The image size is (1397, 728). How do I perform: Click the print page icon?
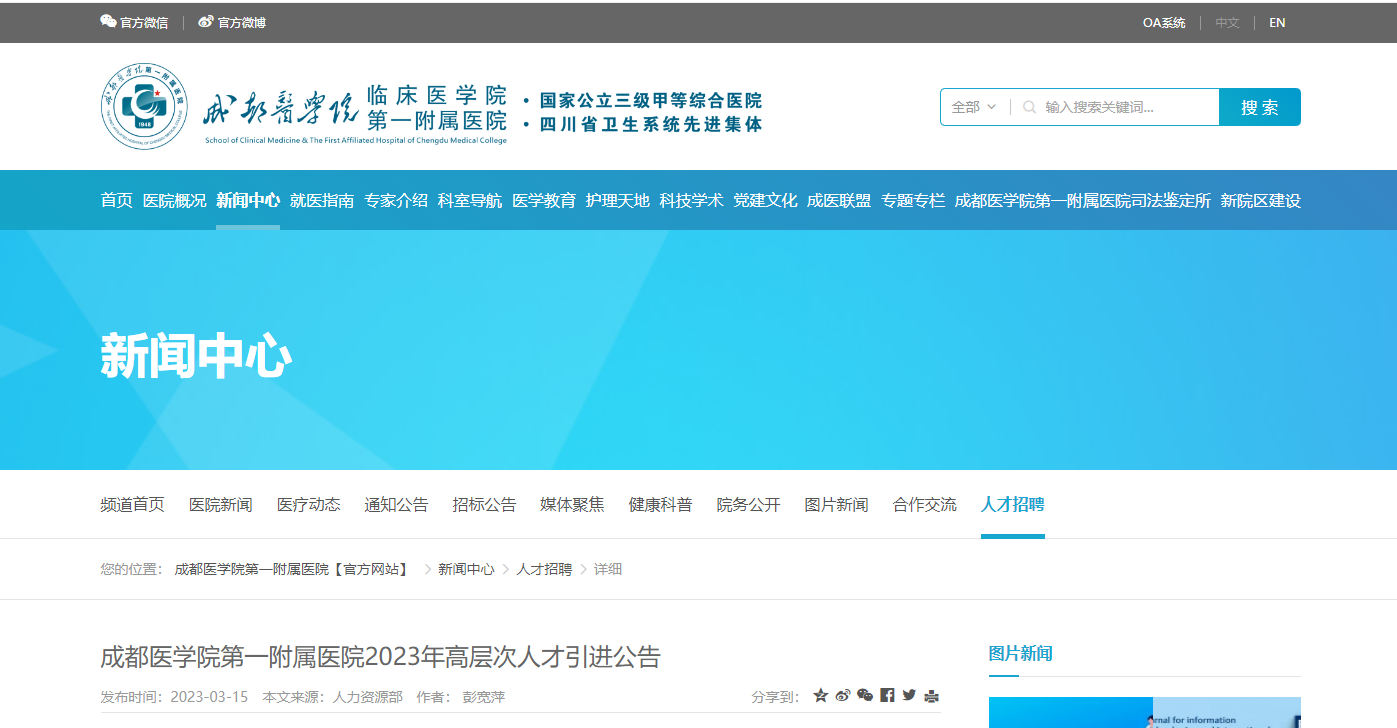[x=932, y=696]
